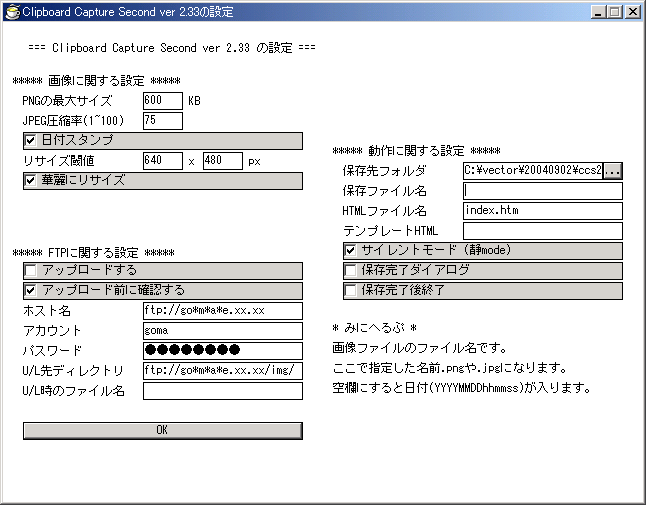Click the resize height field showing 480
This screenshot has width=646, height=505.
pos(222,161)
